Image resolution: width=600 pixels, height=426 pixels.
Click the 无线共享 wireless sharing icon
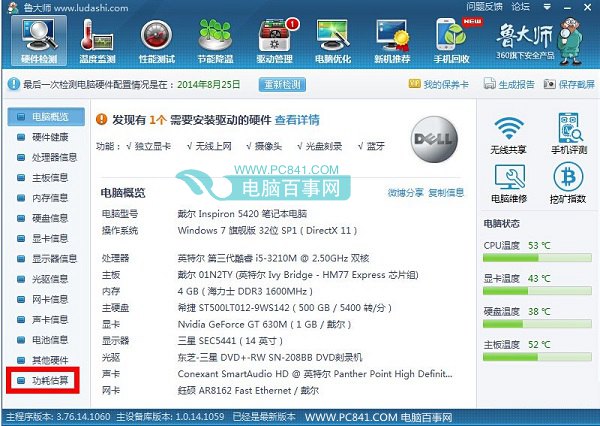pyautogui.click(x=508, y=134)
